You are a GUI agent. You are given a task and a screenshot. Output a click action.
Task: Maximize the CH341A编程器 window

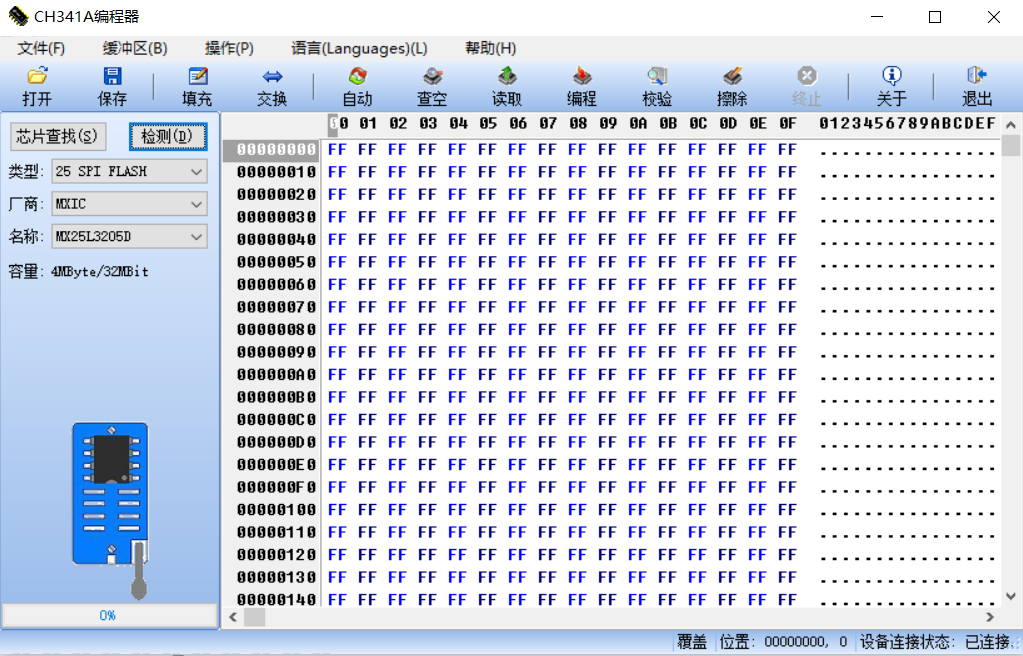pos(935,17)
